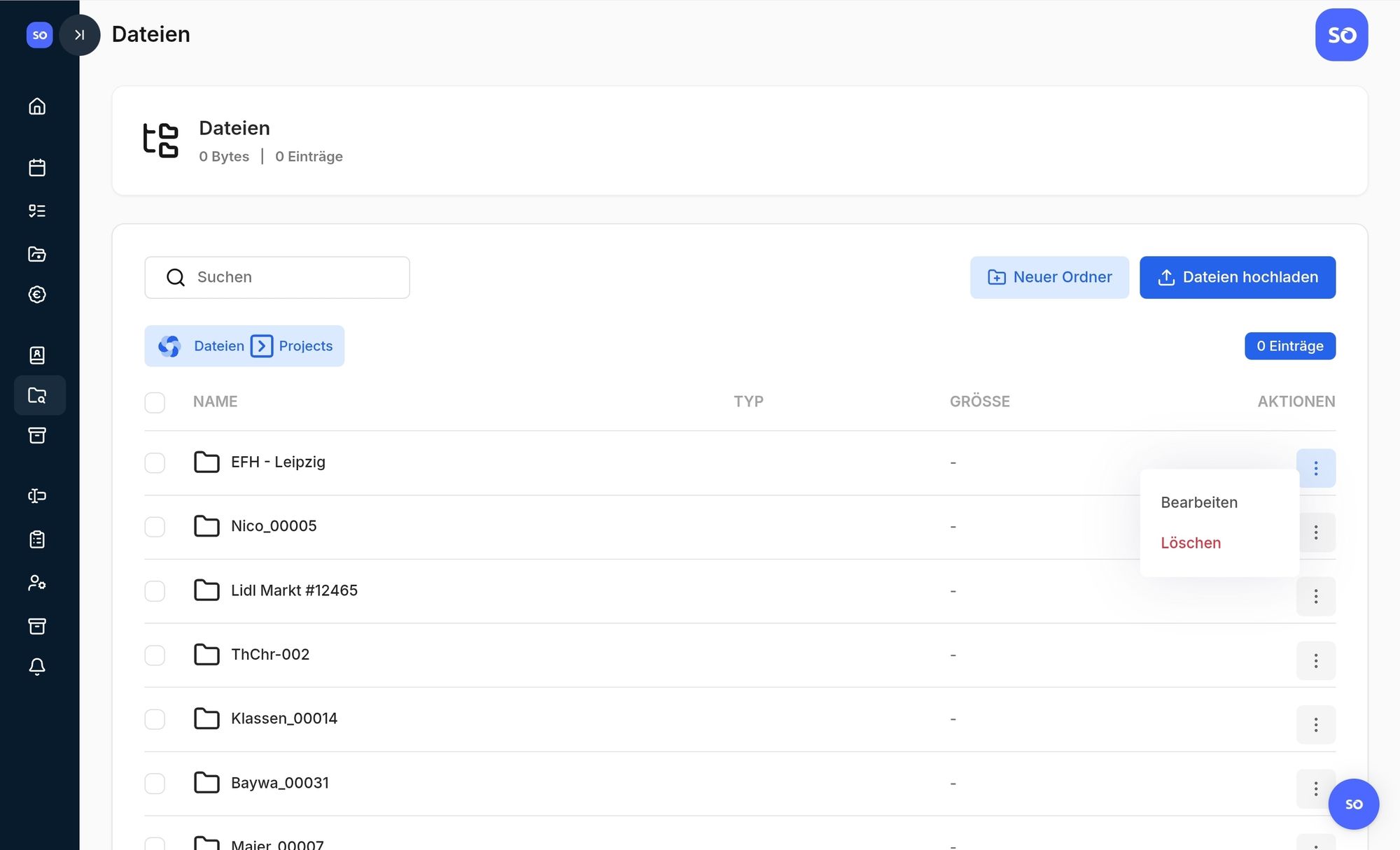
Task: Open actions menu for Klassen_00014
Action: pos(1315,725)
